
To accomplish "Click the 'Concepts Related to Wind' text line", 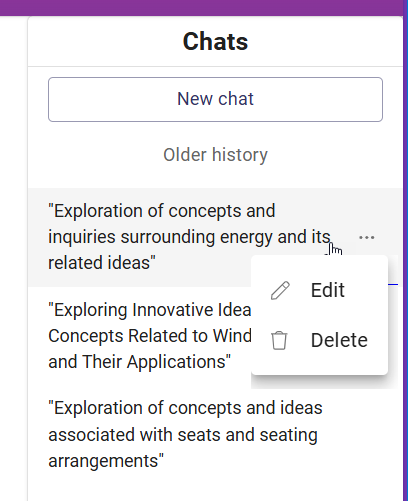I will (150, 336).
